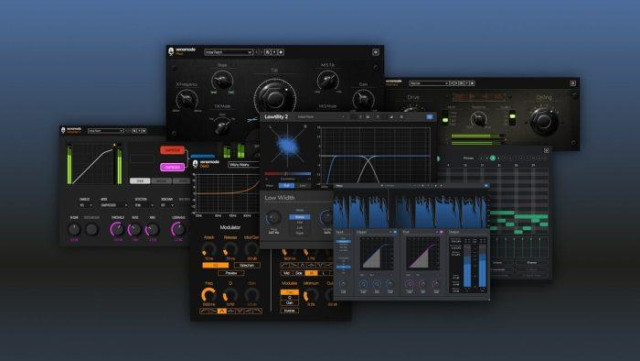Click the upper green level meter in Drive plugin
This screenshot has width=640, height=361.
tap(478, 136)
